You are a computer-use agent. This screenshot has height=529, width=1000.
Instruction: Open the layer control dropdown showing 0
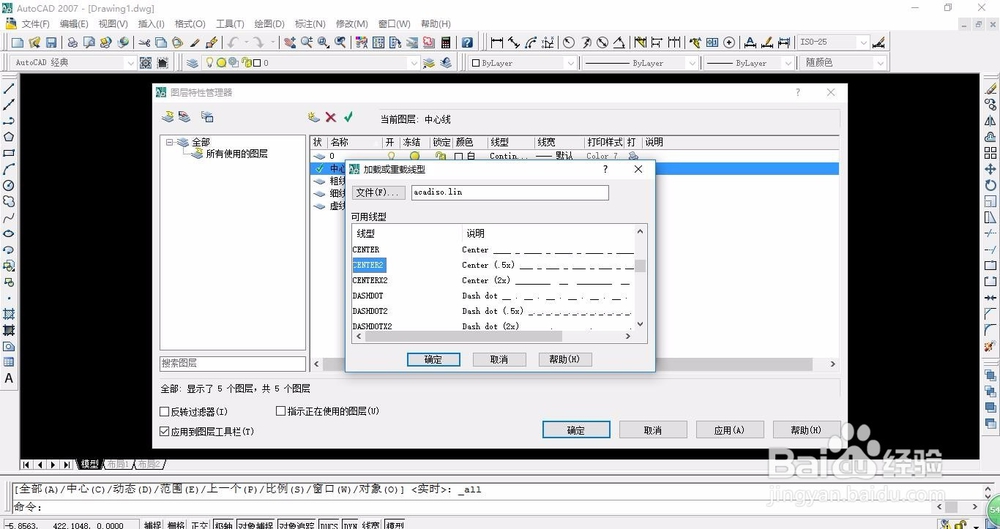tap(415, 63)
